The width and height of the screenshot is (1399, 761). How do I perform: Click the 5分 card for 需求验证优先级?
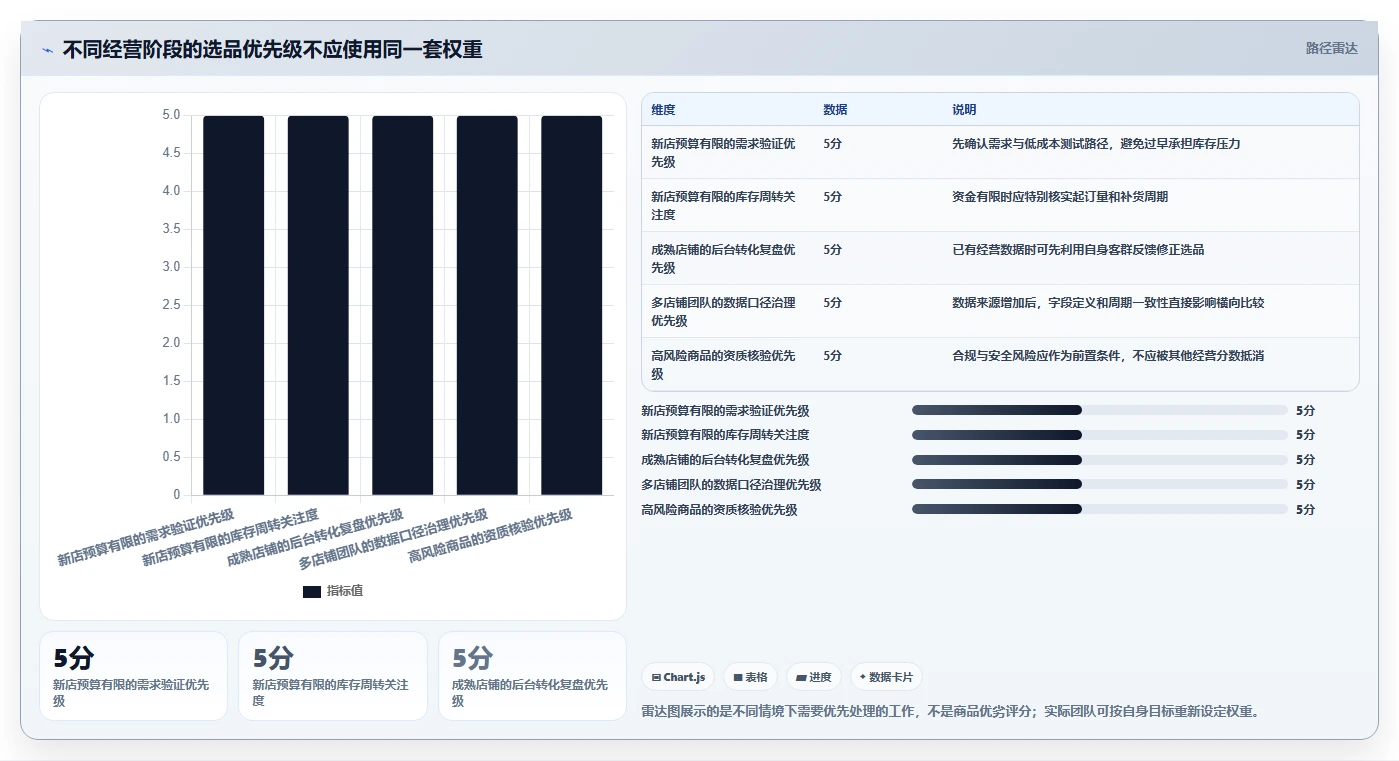click(133, 676)
